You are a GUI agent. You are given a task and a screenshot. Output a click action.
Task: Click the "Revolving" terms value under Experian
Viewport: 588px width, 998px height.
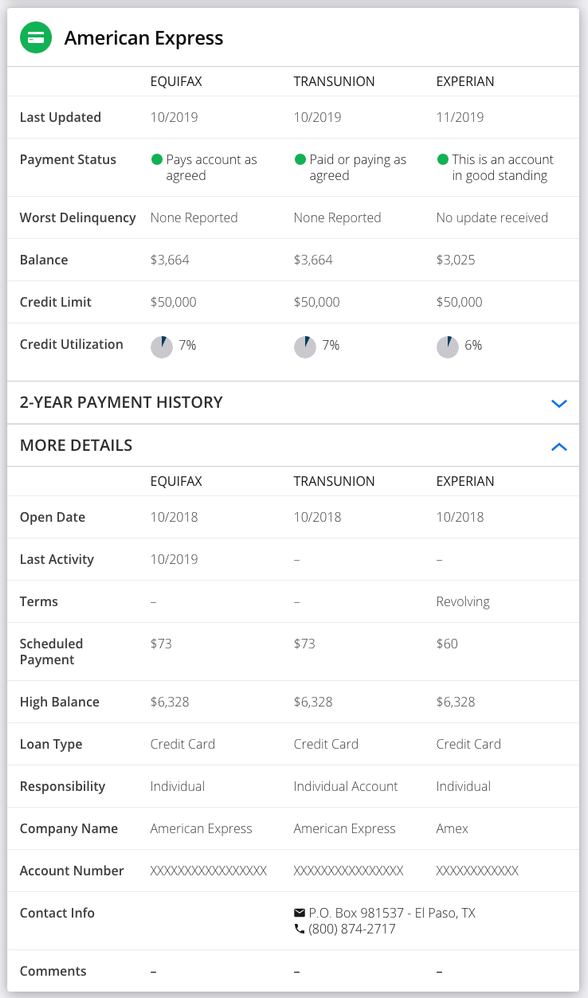coord(460,602)
